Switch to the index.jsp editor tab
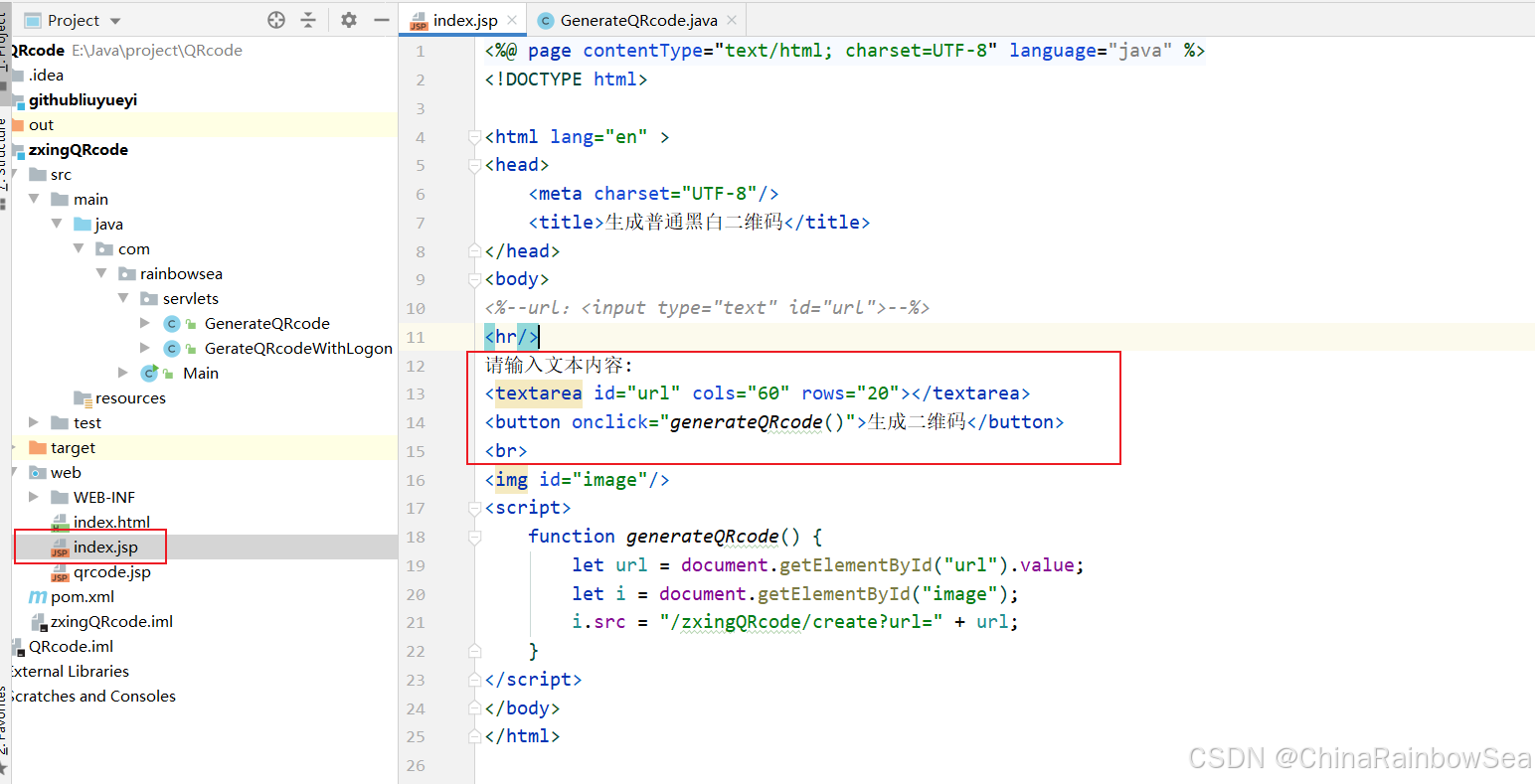1535x784 pixels. 464,20
